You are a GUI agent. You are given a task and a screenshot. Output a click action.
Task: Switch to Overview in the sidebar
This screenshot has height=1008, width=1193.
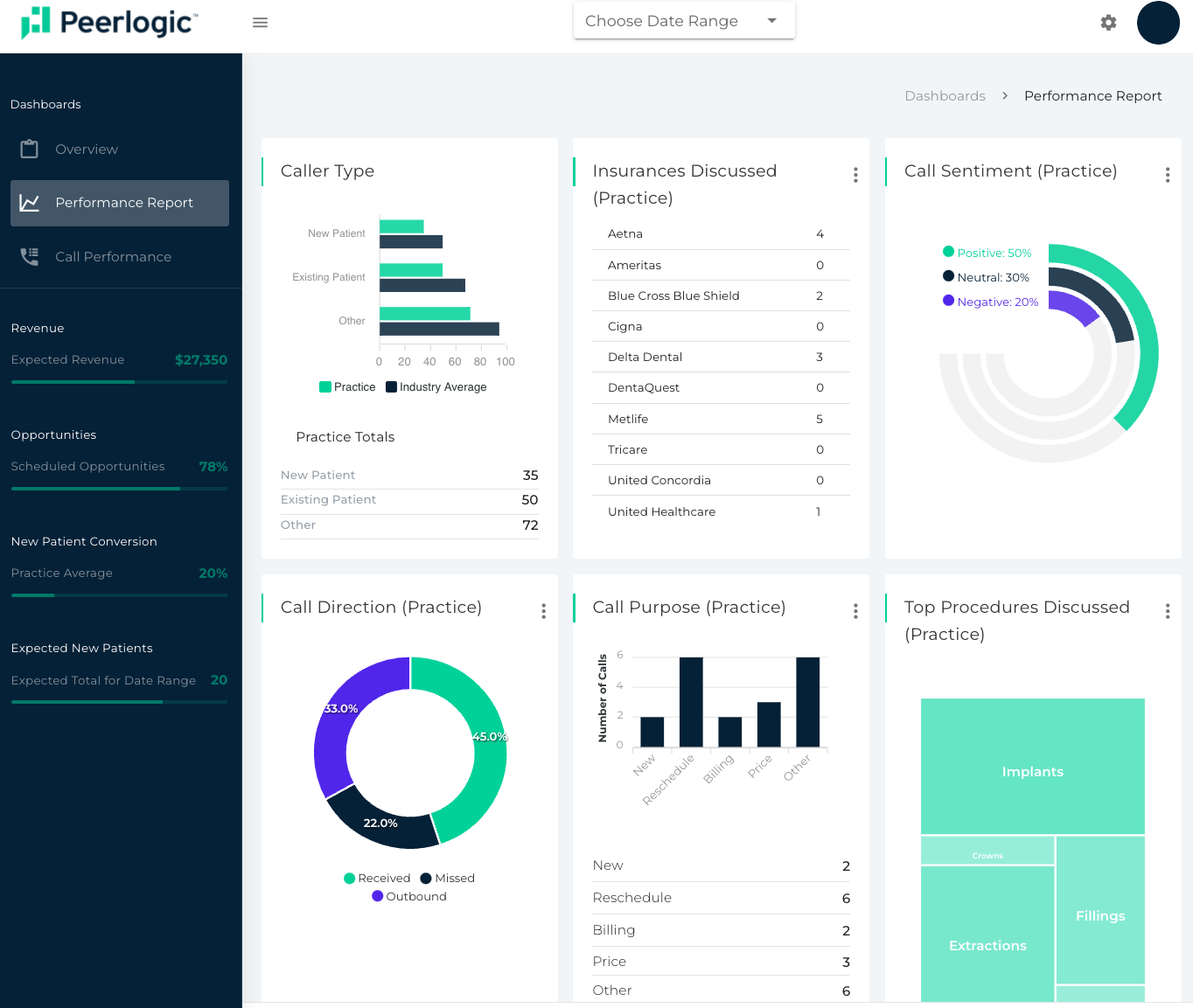pyautogui.click(x=88, y=149)
